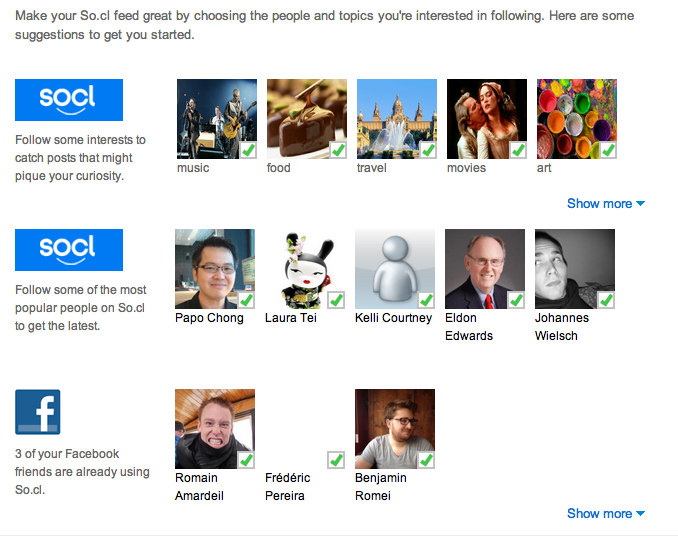This screenshot has height=538, width=678.
Task: Click the Johannes Wielsch name link
Action: pyautogui.click(x=561, y=327)
